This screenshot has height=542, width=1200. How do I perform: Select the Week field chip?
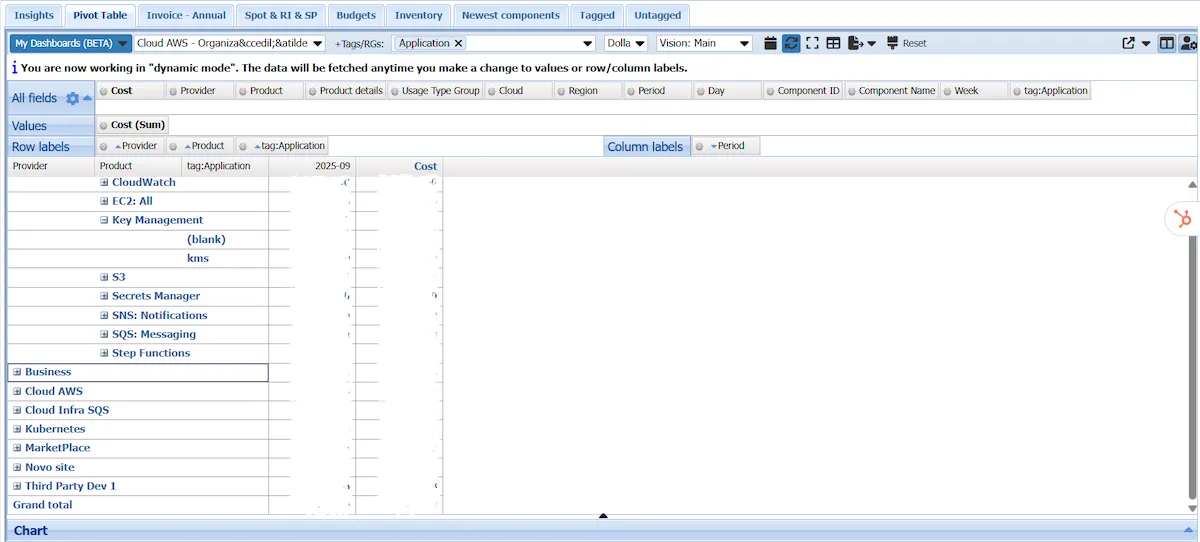click(x=974, y=90)
